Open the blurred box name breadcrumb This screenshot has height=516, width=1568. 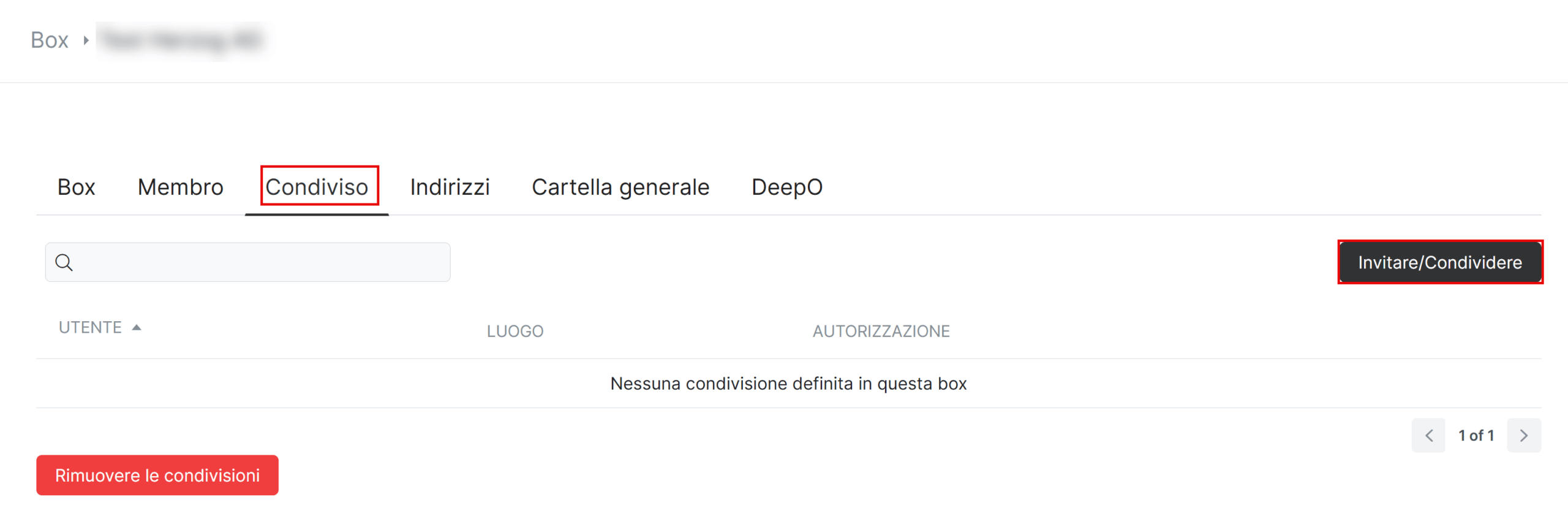pos(183,40)
